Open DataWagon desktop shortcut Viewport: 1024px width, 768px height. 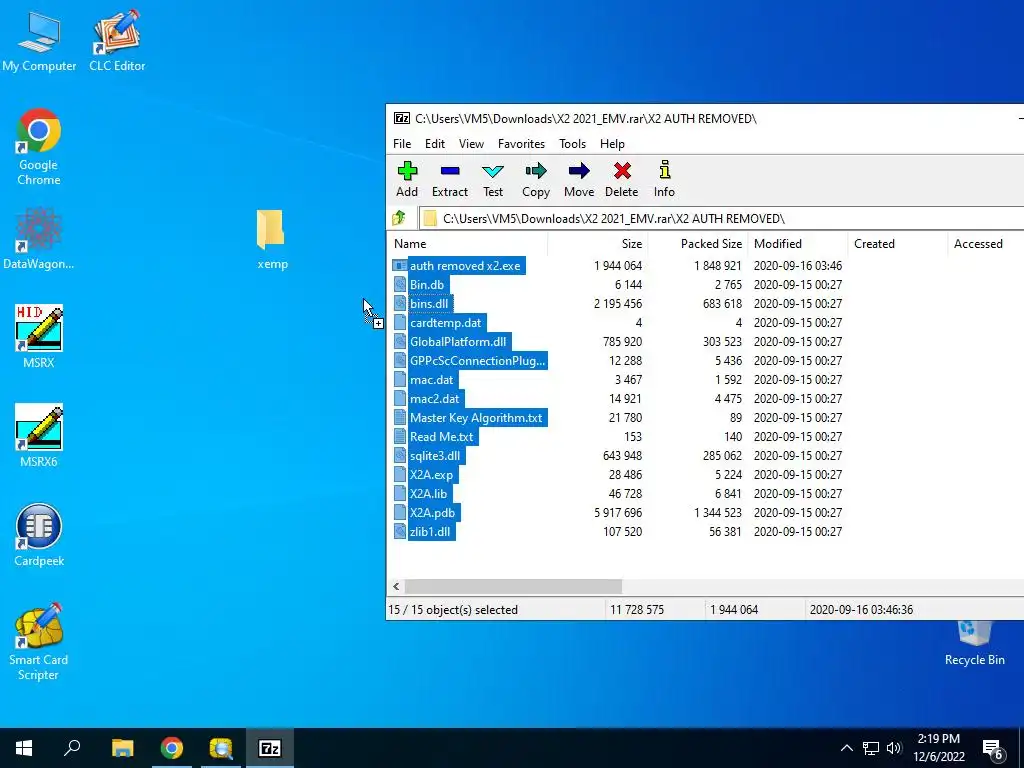39,238
